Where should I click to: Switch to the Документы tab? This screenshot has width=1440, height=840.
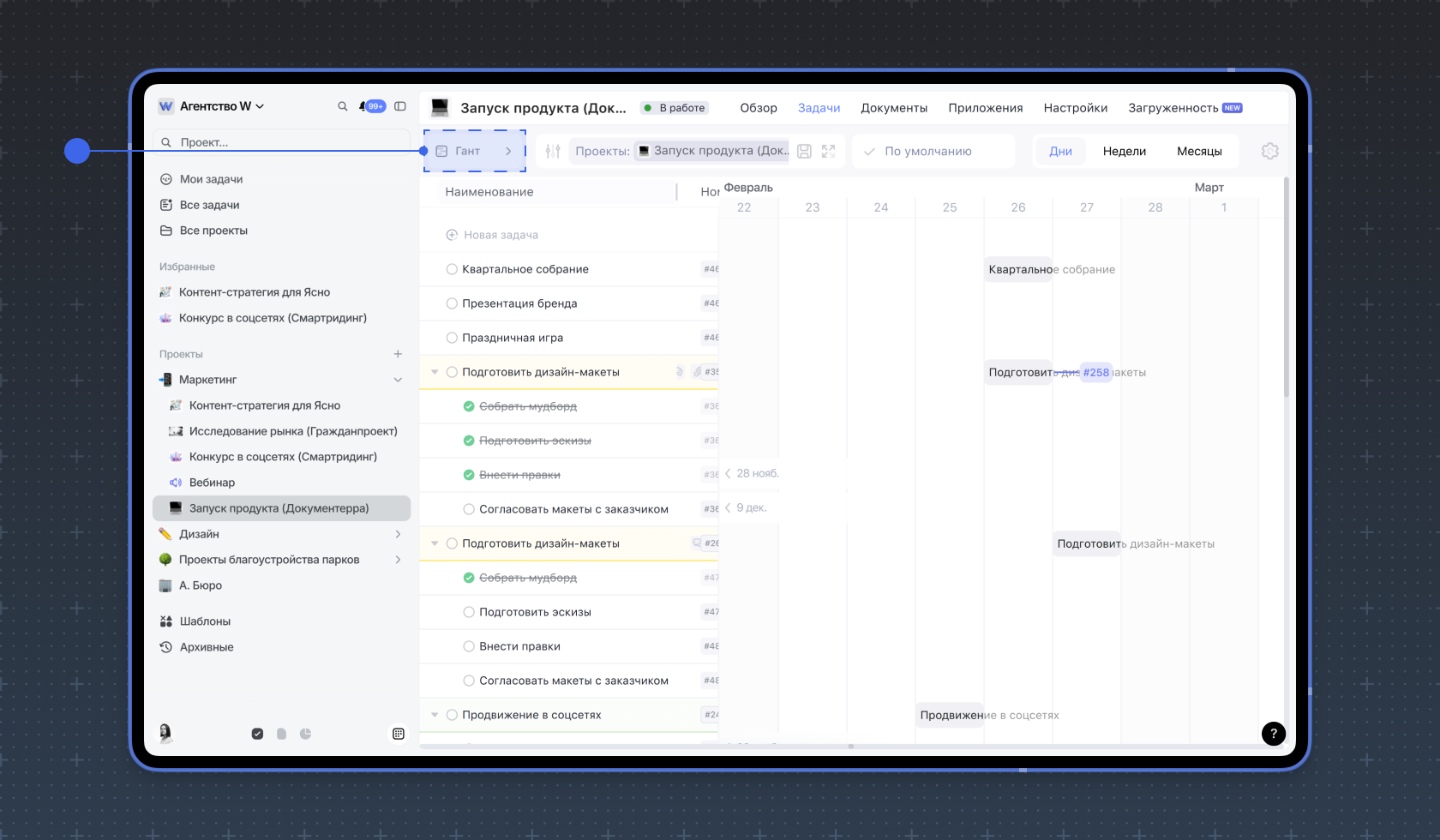pos(893,108)
